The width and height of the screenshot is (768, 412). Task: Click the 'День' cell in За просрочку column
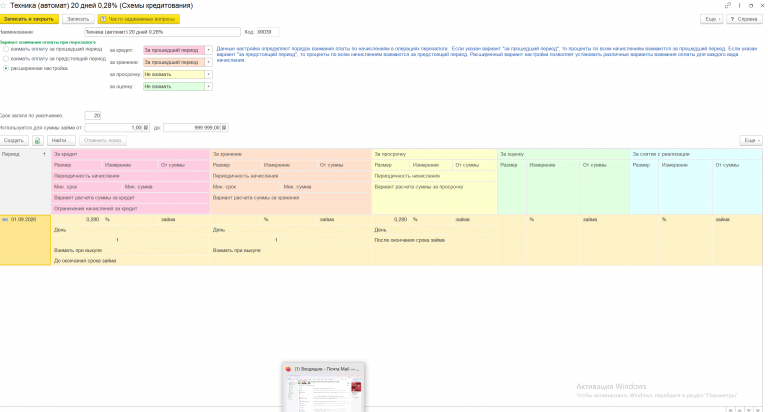point(434,230)
